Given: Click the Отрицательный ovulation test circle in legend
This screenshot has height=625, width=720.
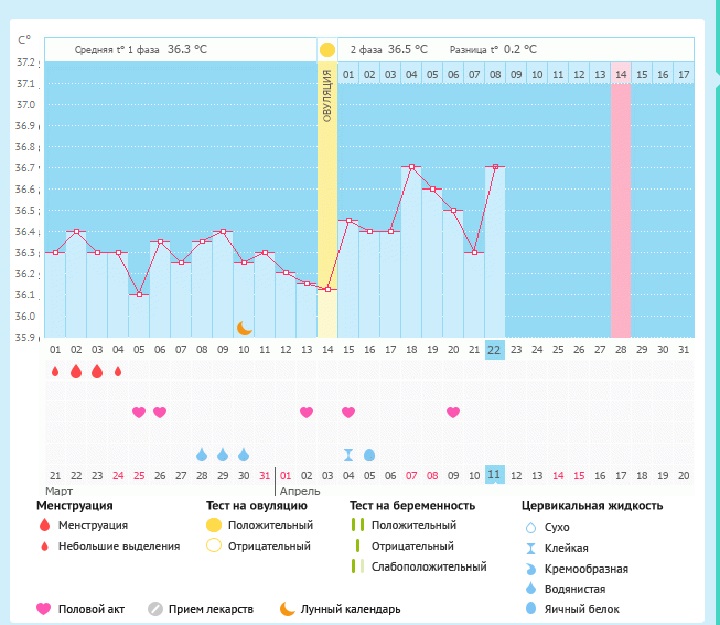Looking at the screenshot, I should (x=213, y=546).
